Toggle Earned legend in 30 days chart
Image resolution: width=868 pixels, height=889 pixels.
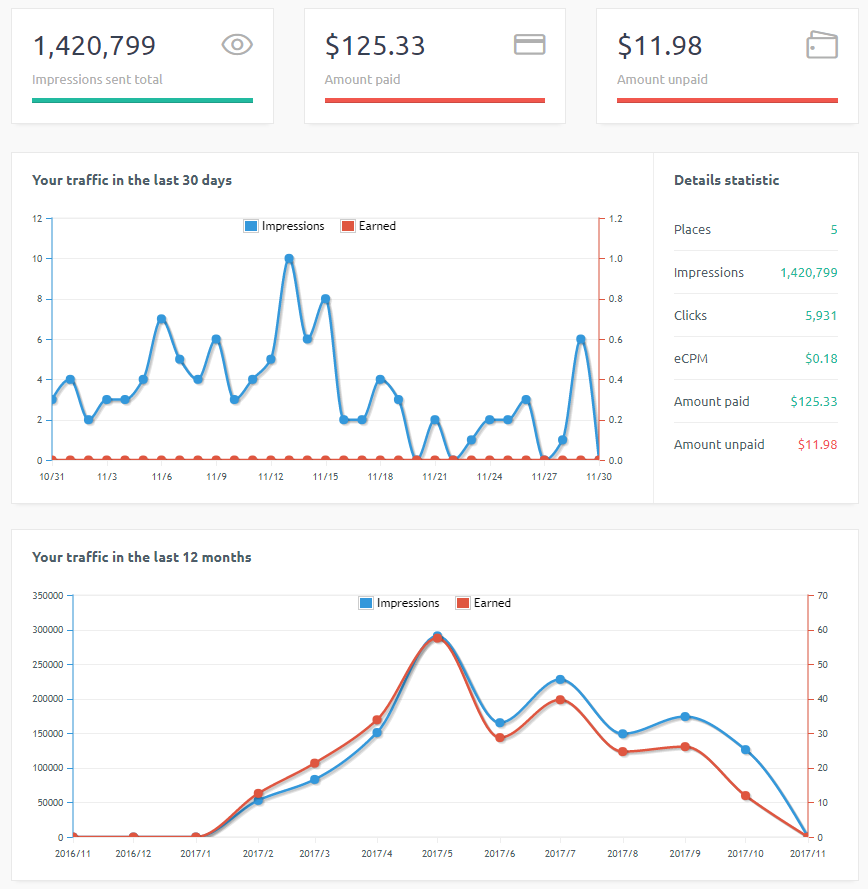pos(368,226)
